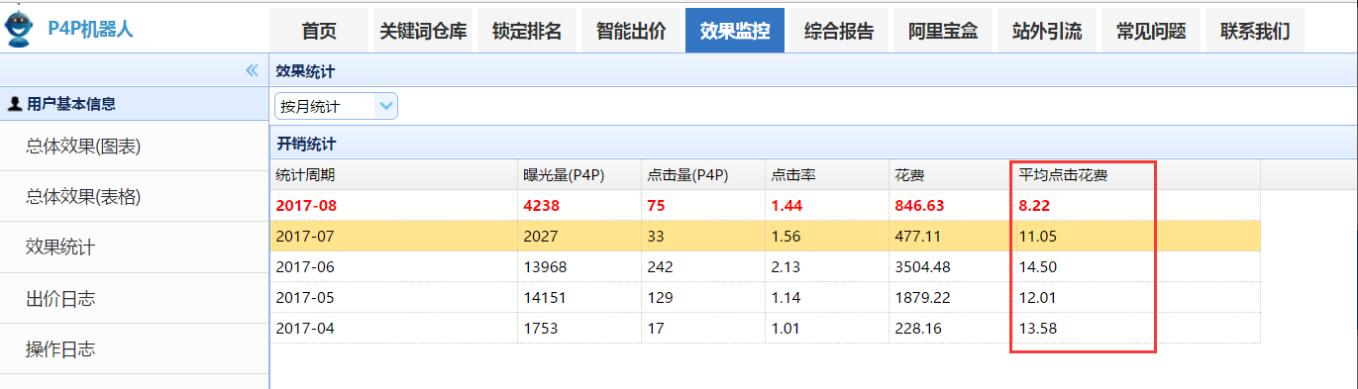Click the average cost 12.01

[1037, 297]
